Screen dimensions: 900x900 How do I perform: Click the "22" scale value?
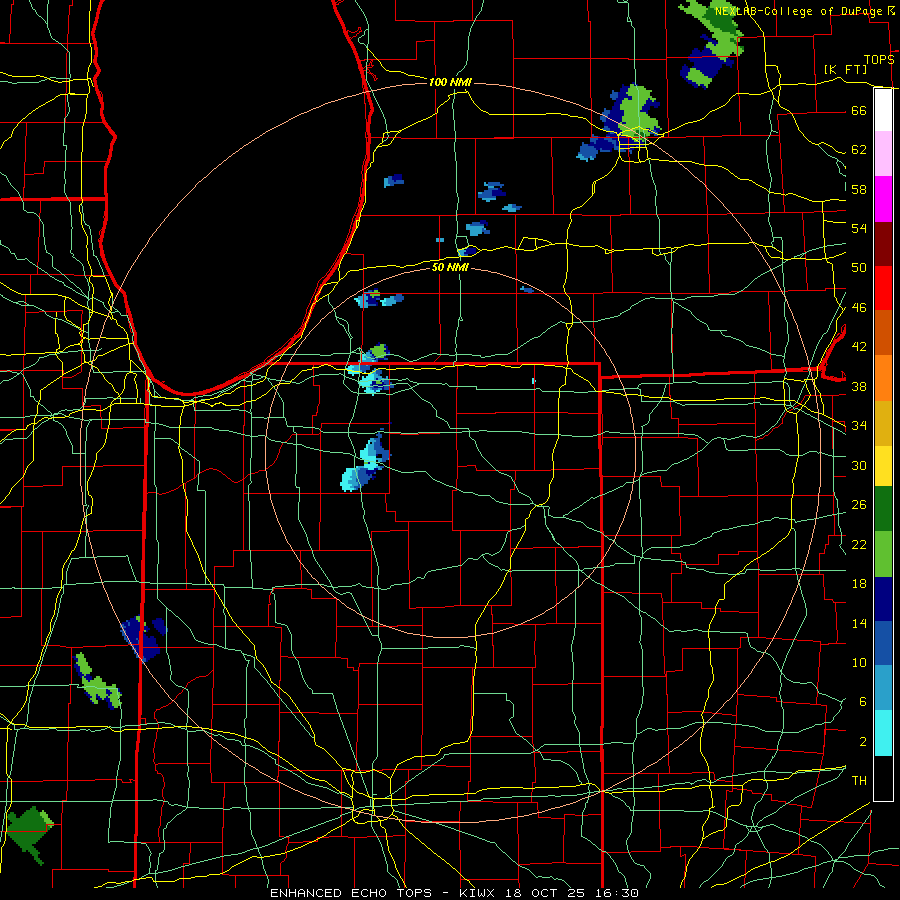[x=859, y=544]
